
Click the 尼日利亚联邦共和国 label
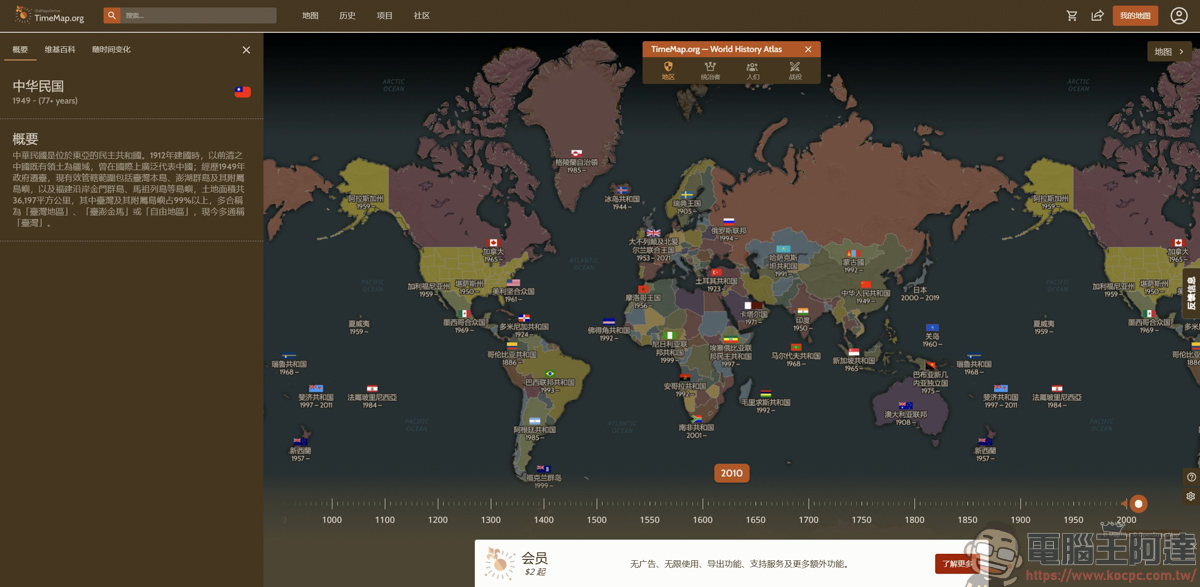670,348
